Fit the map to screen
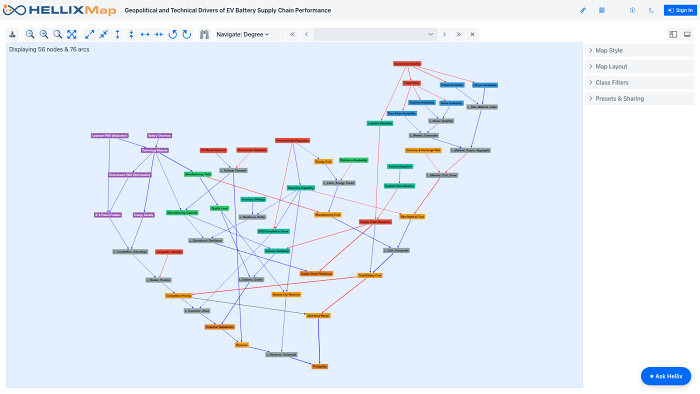 (71, 34)
